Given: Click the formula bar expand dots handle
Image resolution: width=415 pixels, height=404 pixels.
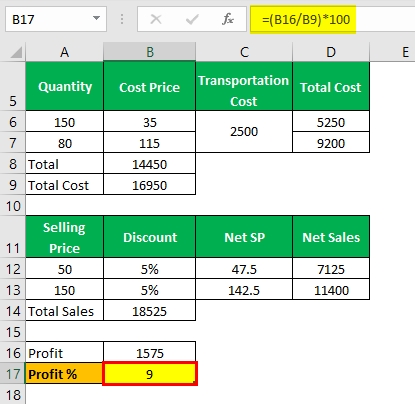Looking at the screenshot, I should pos(122,19).
